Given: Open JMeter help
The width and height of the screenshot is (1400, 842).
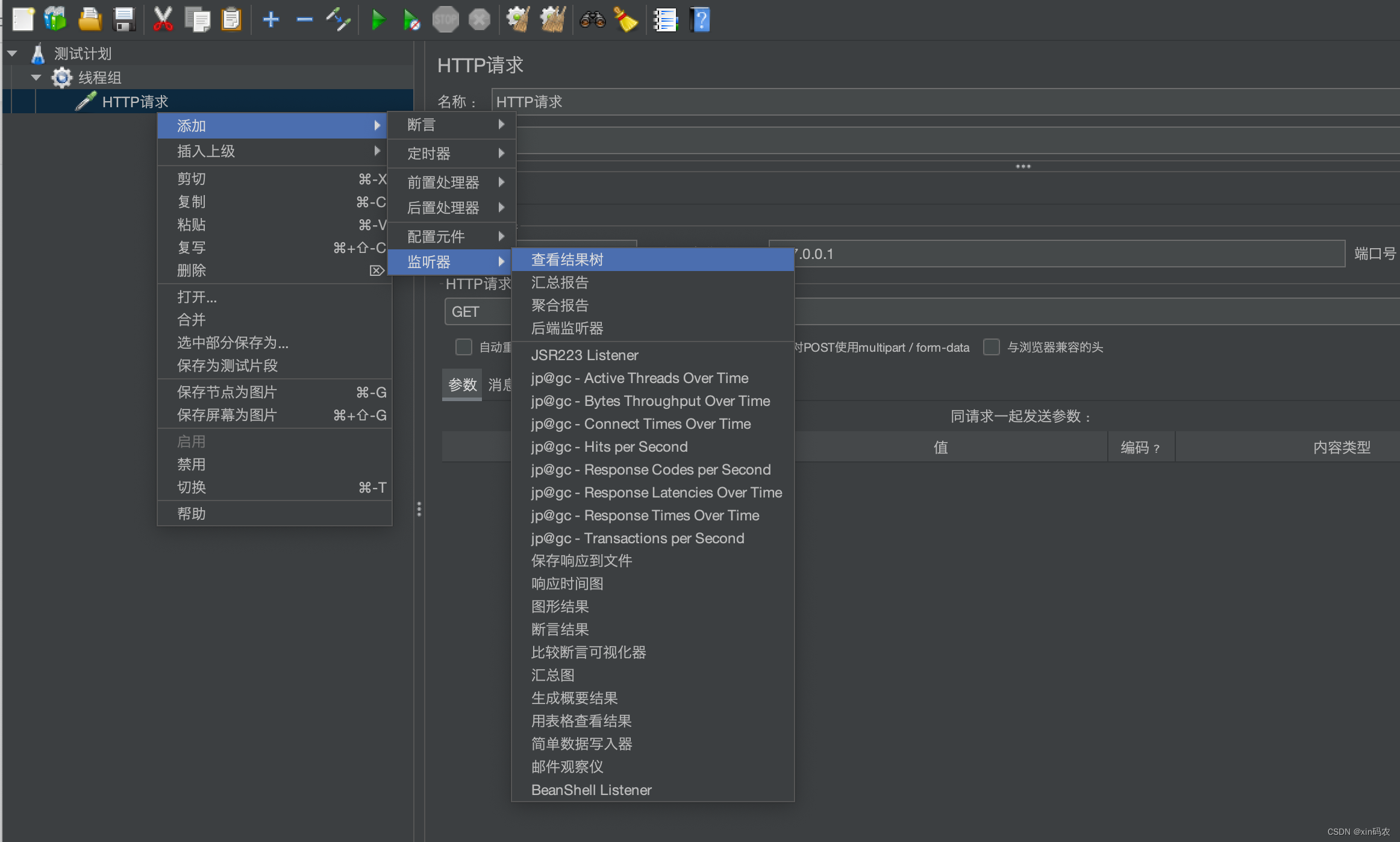Looking at the screenshot, I should [x=699, y=19].
